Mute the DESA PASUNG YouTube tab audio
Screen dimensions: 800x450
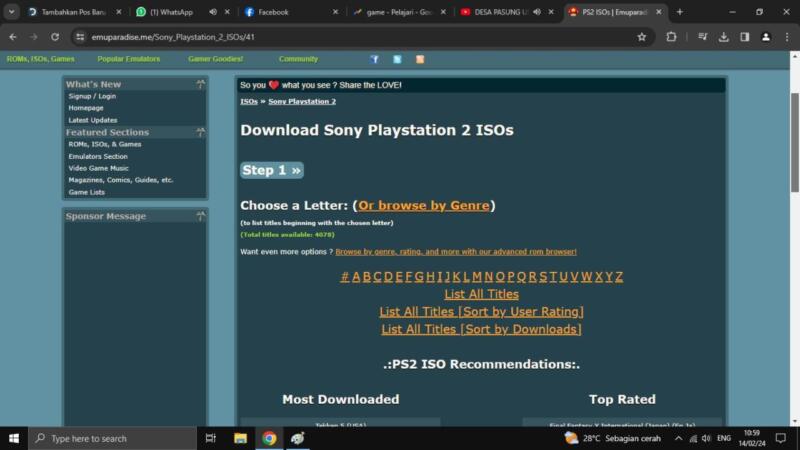tap(537, 12)
